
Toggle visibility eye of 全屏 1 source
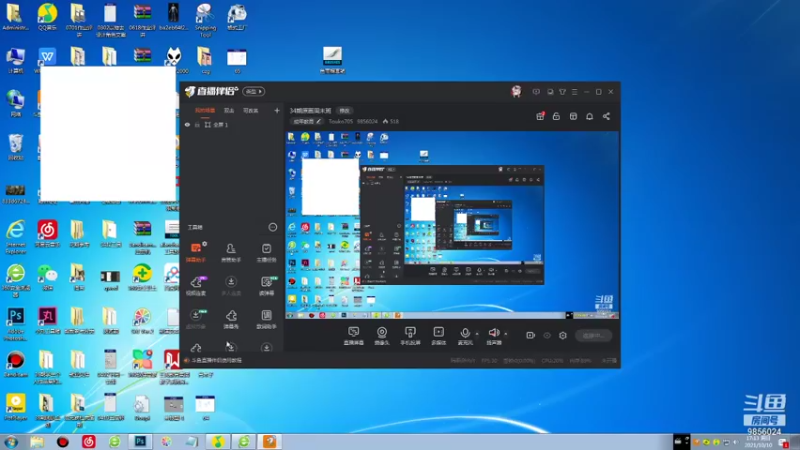pyautogui.click(x=187, y=124)
